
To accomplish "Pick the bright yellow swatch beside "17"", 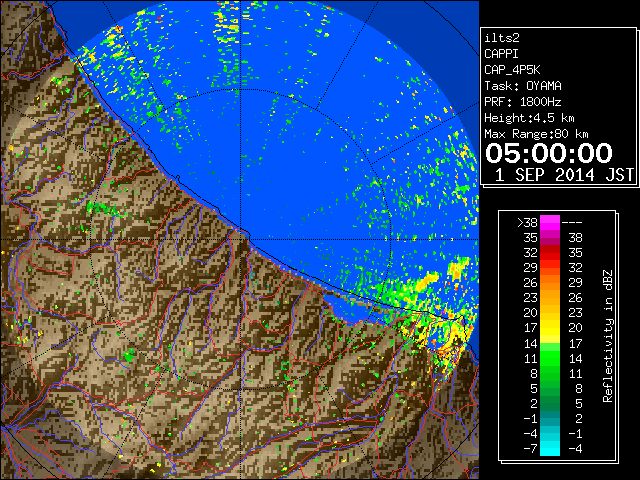I will (x=550, y=328).
